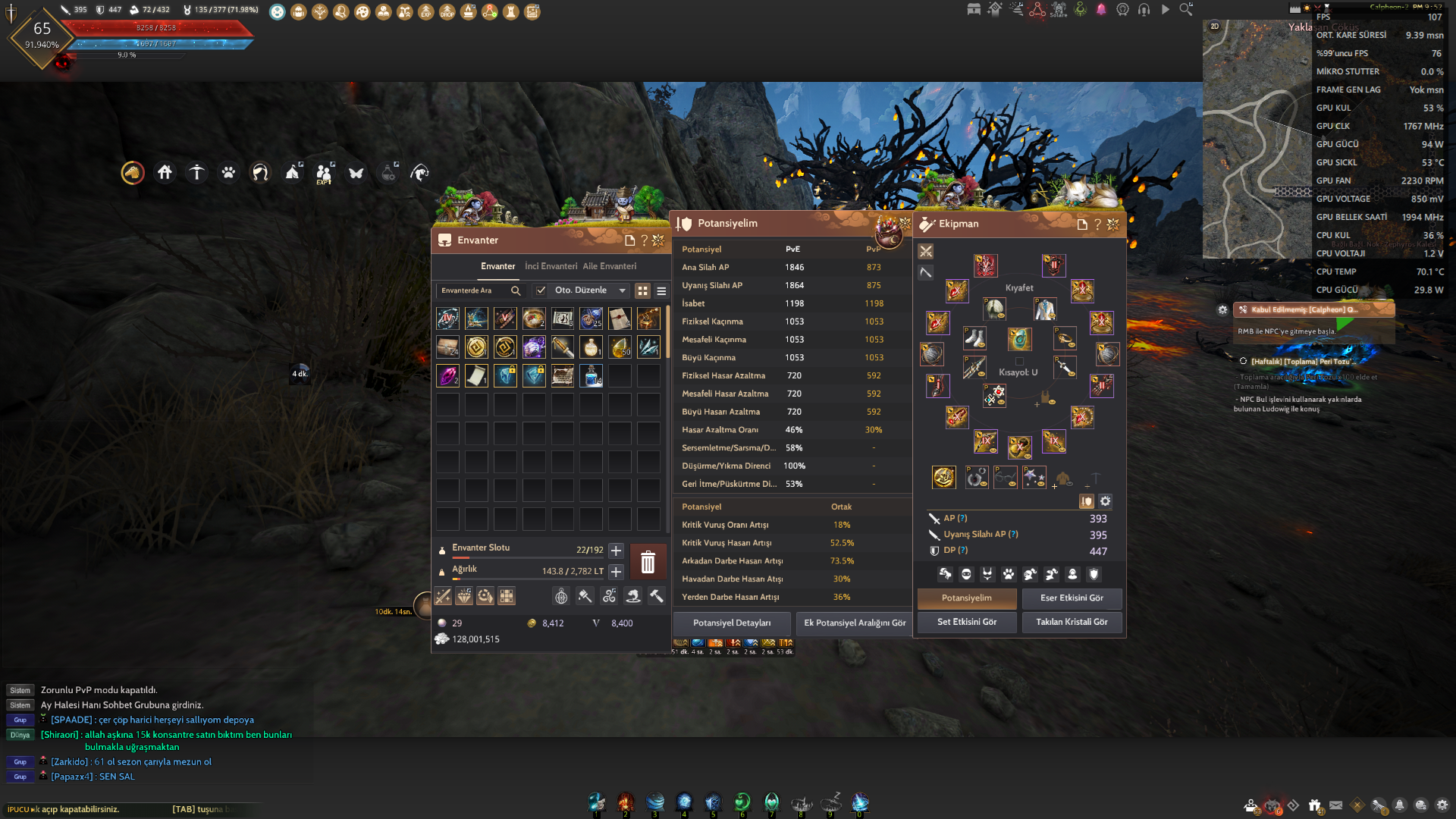
Task: Click the Eser Etkisini Gör button
Action: [1072, 598]
